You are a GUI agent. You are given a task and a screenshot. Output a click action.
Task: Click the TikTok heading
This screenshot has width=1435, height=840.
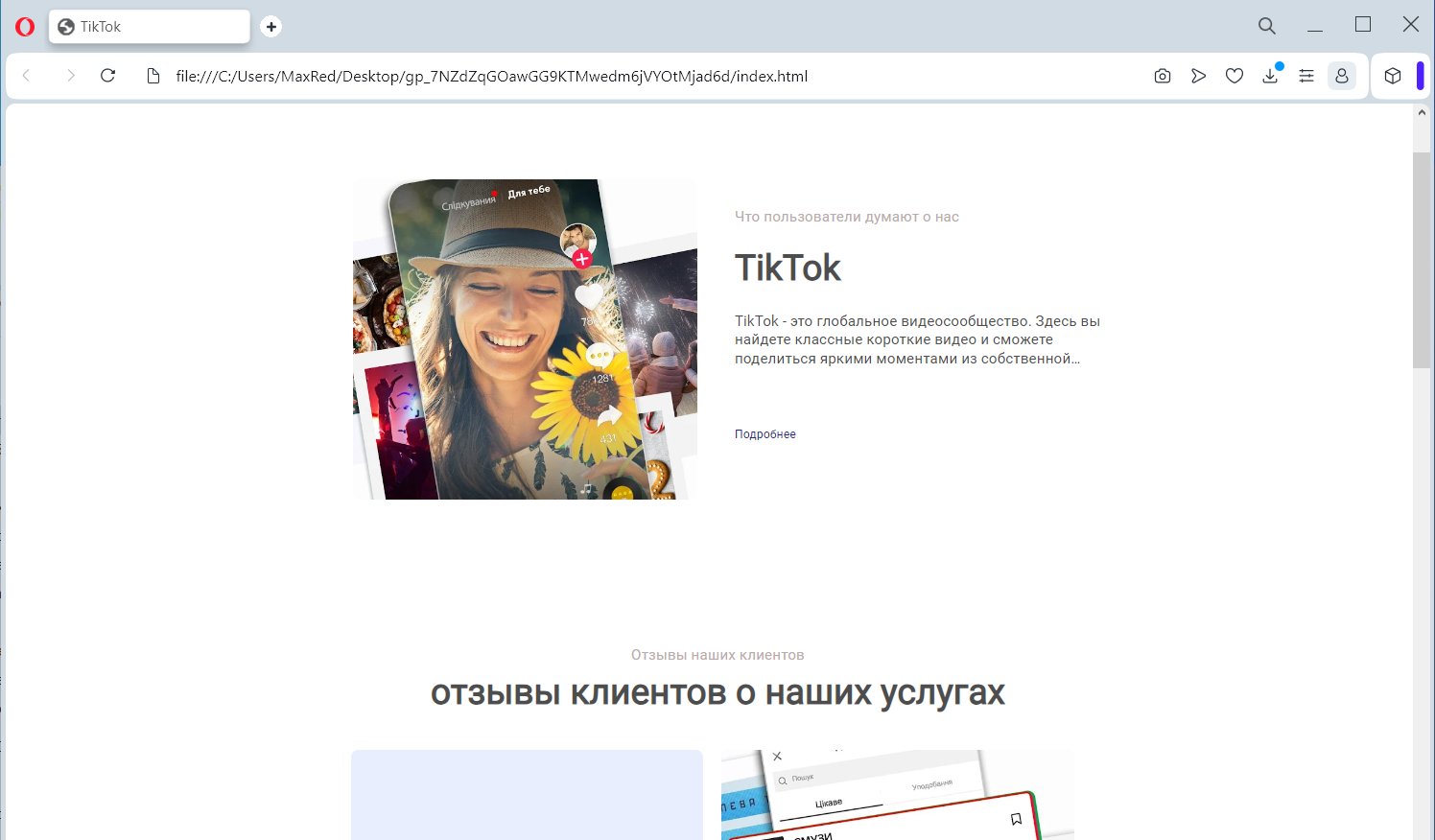[x=788, y=268]
